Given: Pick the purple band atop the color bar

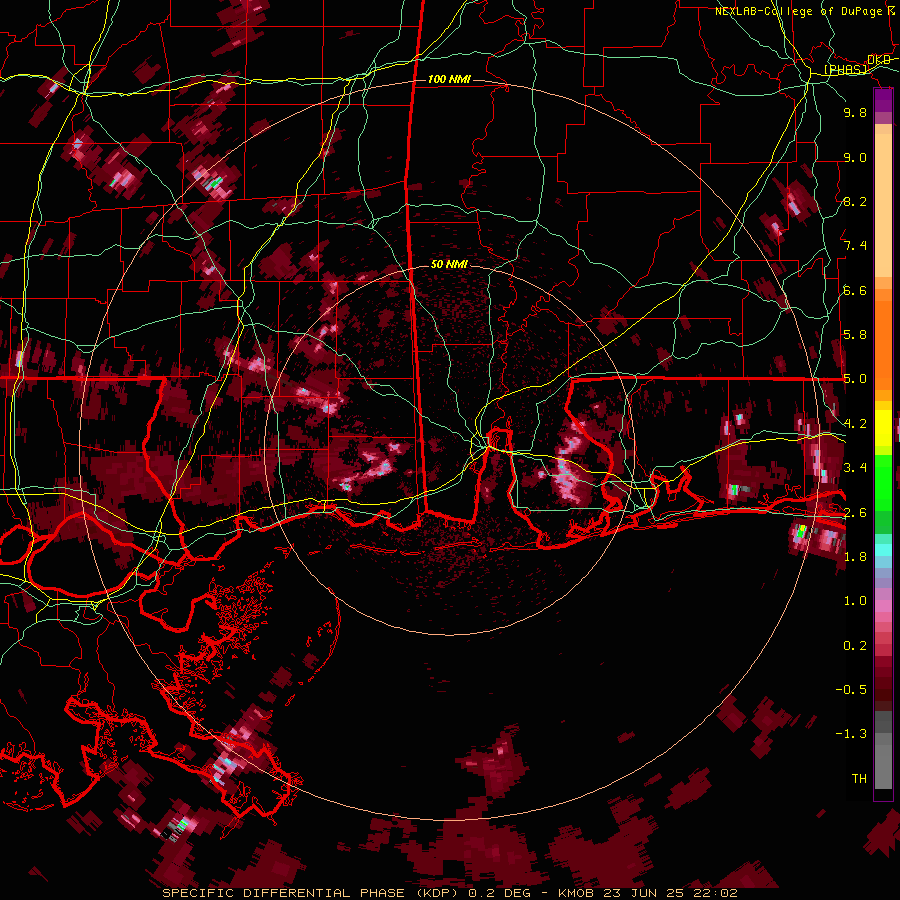Looking at the screenshot, I should tap(883, 100).
